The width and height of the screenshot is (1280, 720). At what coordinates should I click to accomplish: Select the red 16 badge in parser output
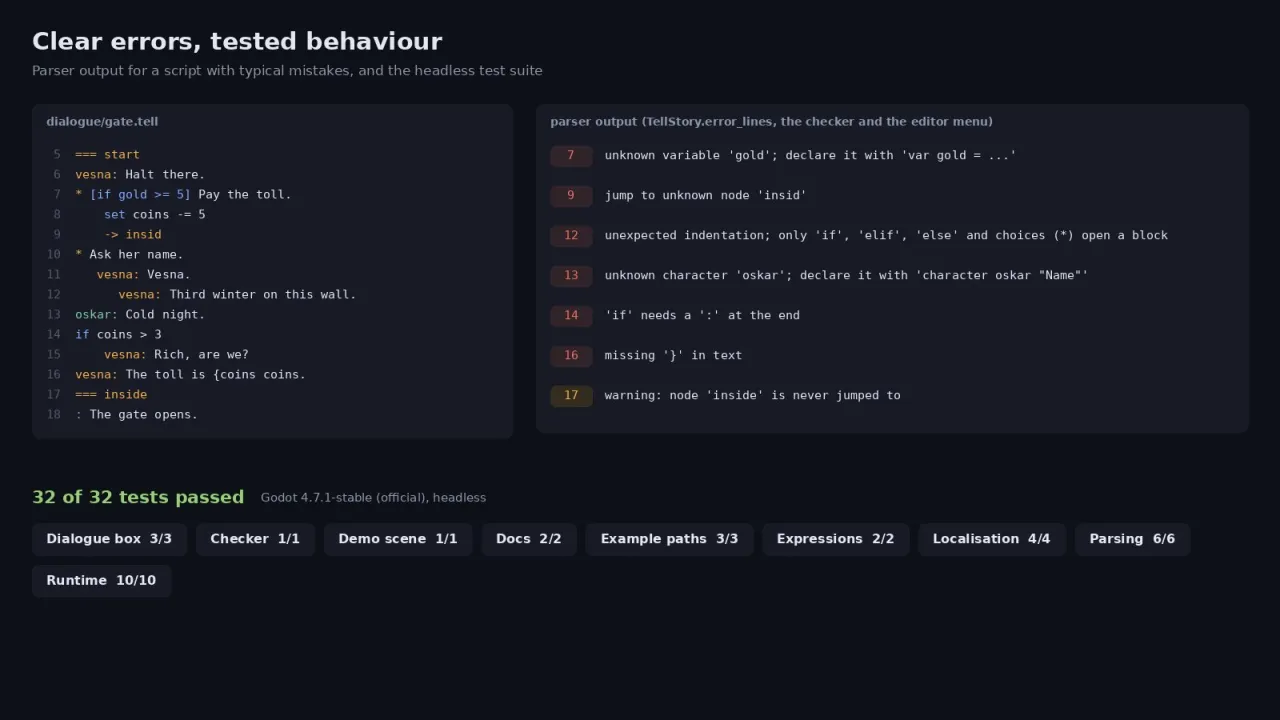tap(571, 355)
